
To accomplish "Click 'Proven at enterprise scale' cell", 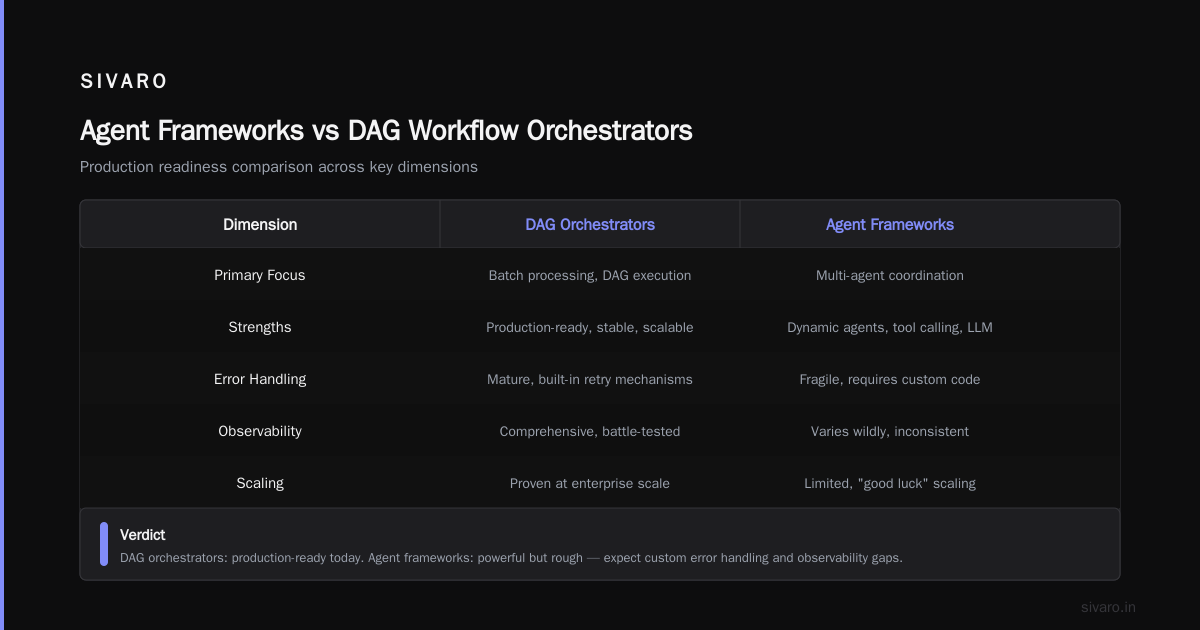I will (590, 483).
